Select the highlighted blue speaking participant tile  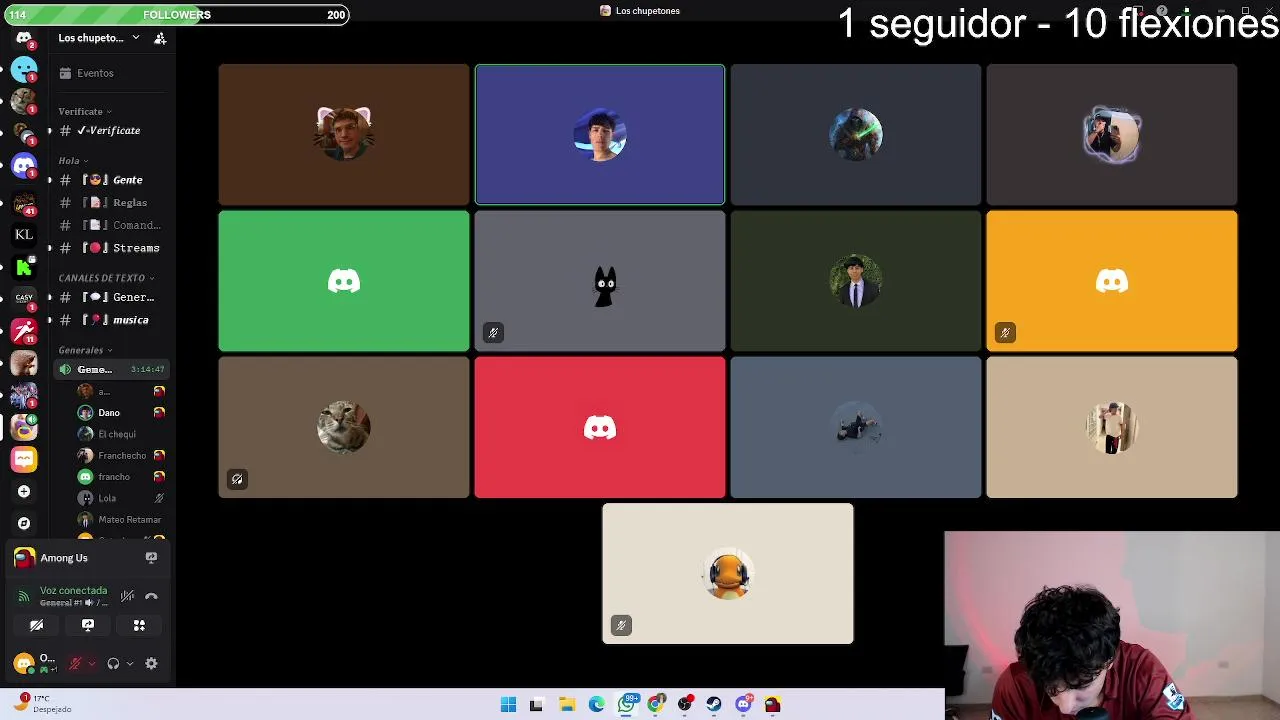point(600,135)
